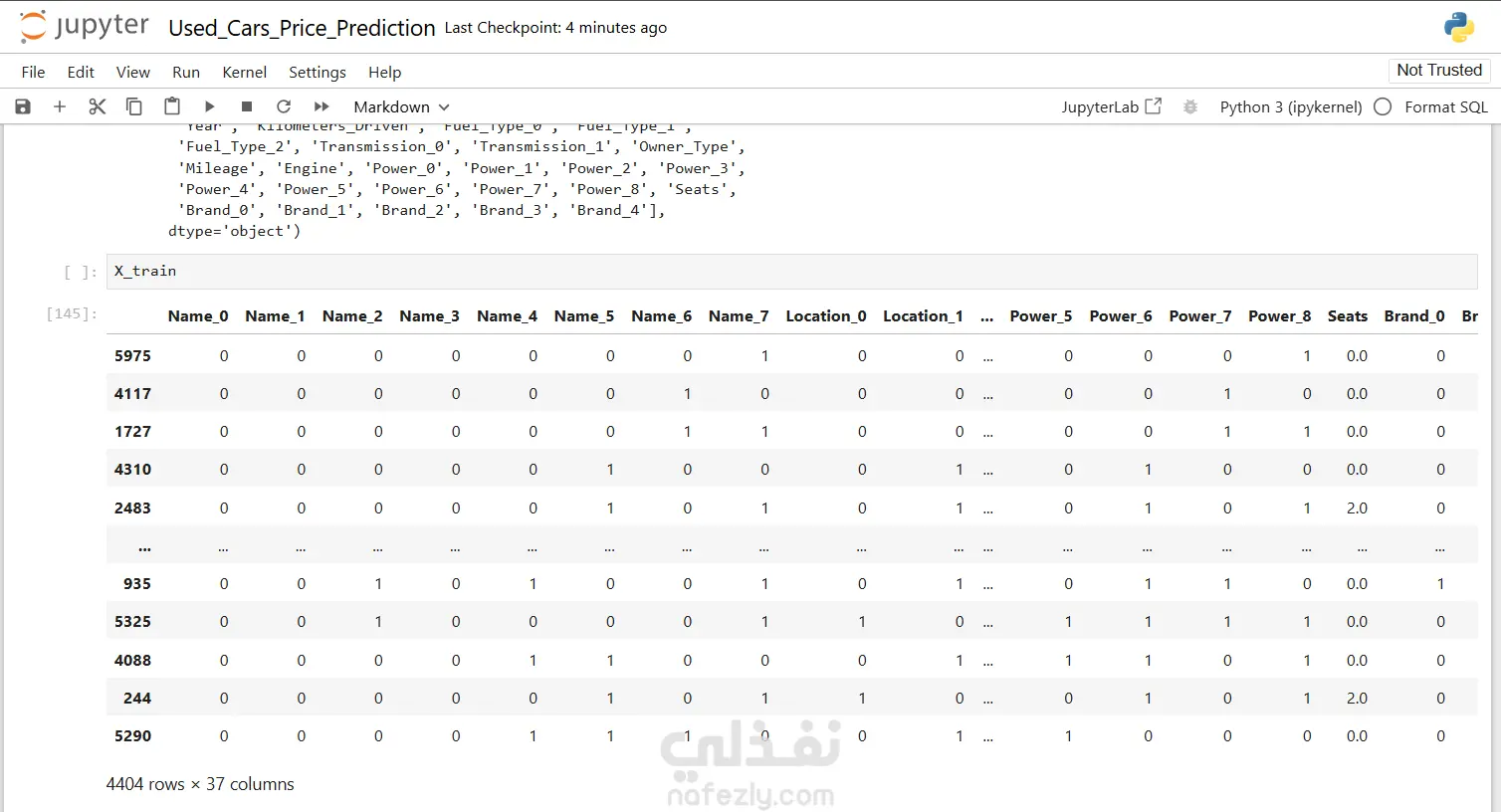Click the Python logo icon
This screenshot has width=1501, height=812.
[x=1459, y=27]
